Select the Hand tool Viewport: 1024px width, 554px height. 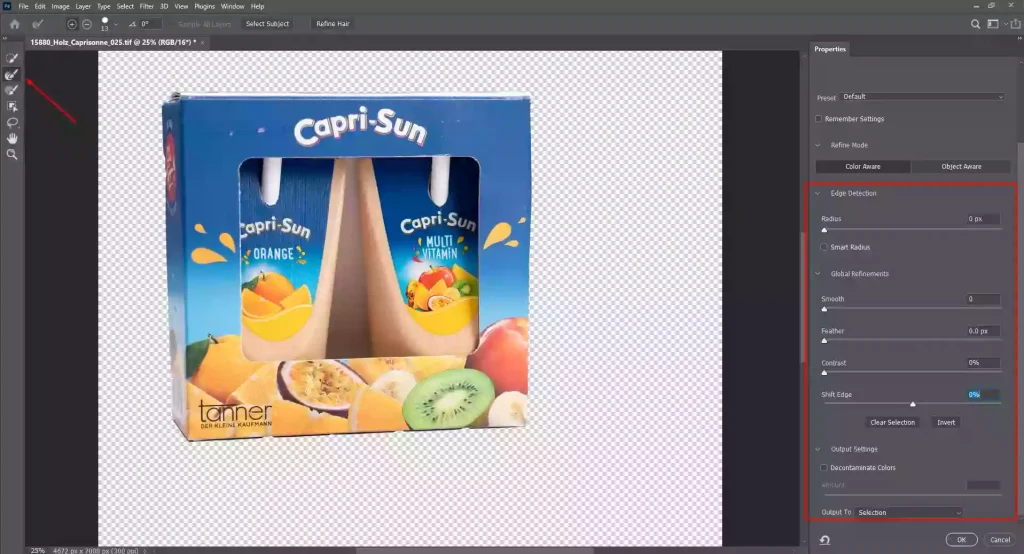click(x=12, y=138)
